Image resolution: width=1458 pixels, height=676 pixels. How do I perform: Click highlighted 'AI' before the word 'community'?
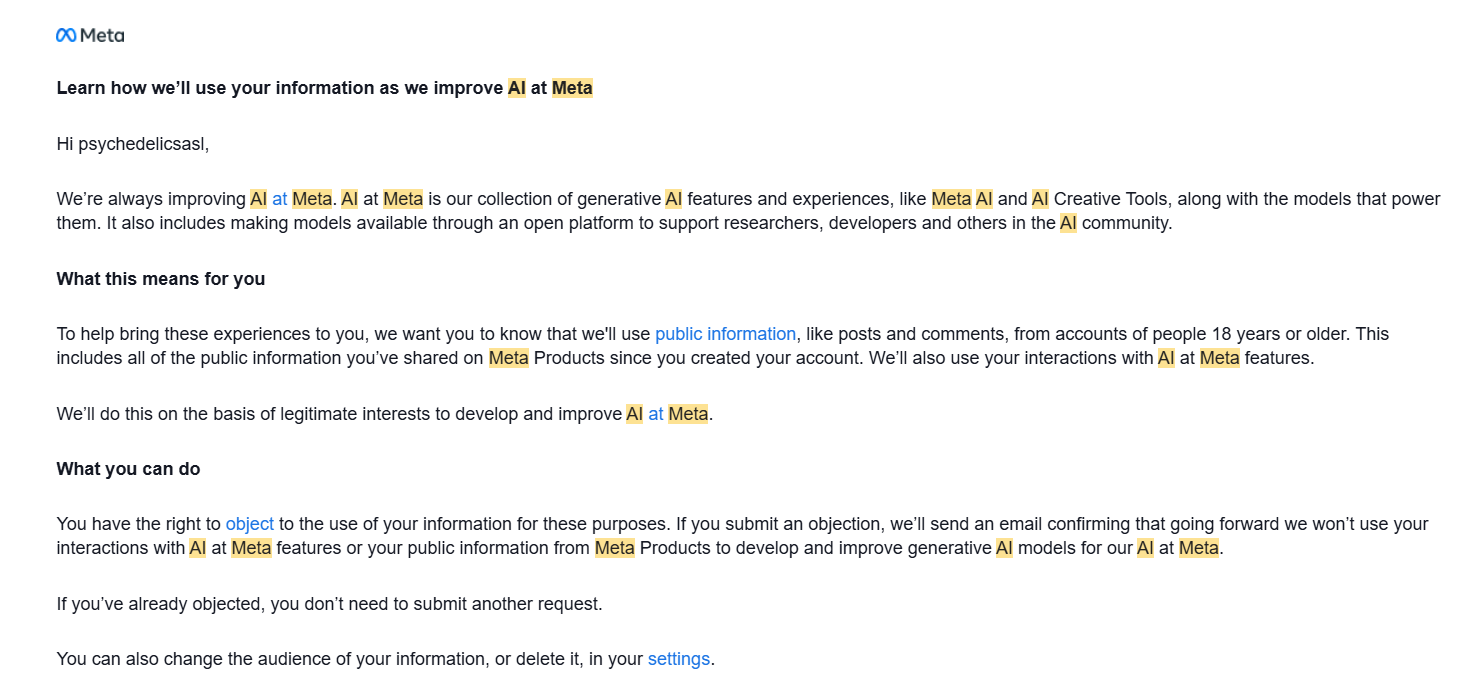(x=1068, y=223)
